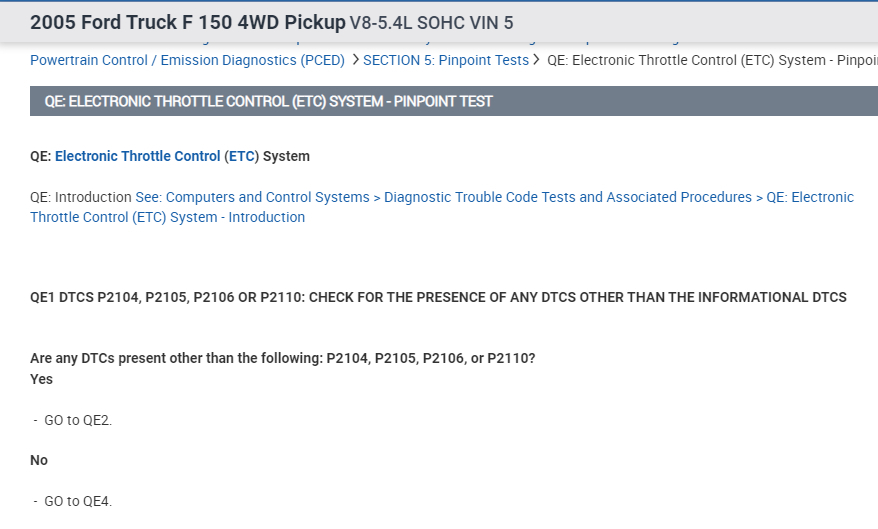Click the V8-5.4L SOHC VIN 5 engine label

pos(431,22)
